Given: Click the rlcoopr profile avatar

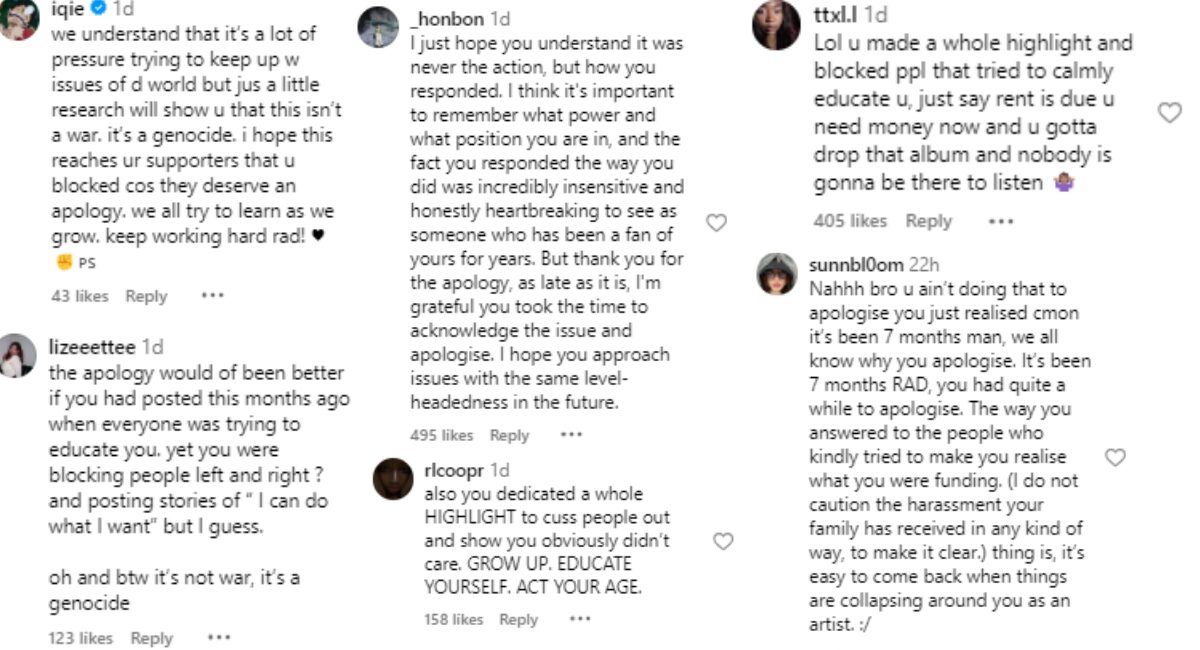Looking at the screenshot, I should coord(393,479).
